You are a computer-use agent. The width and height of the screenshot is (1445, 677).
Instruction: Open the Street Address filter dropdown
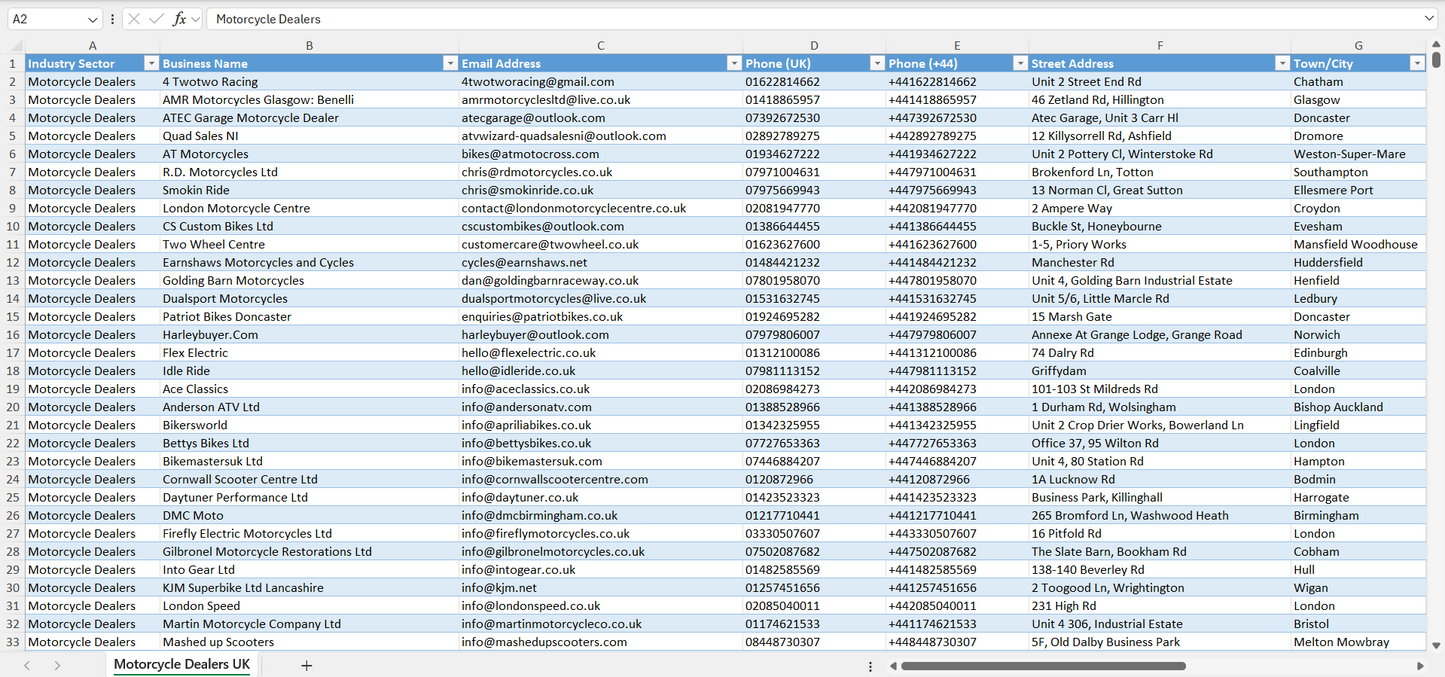pyautogui.click(x=1282, y=64)
